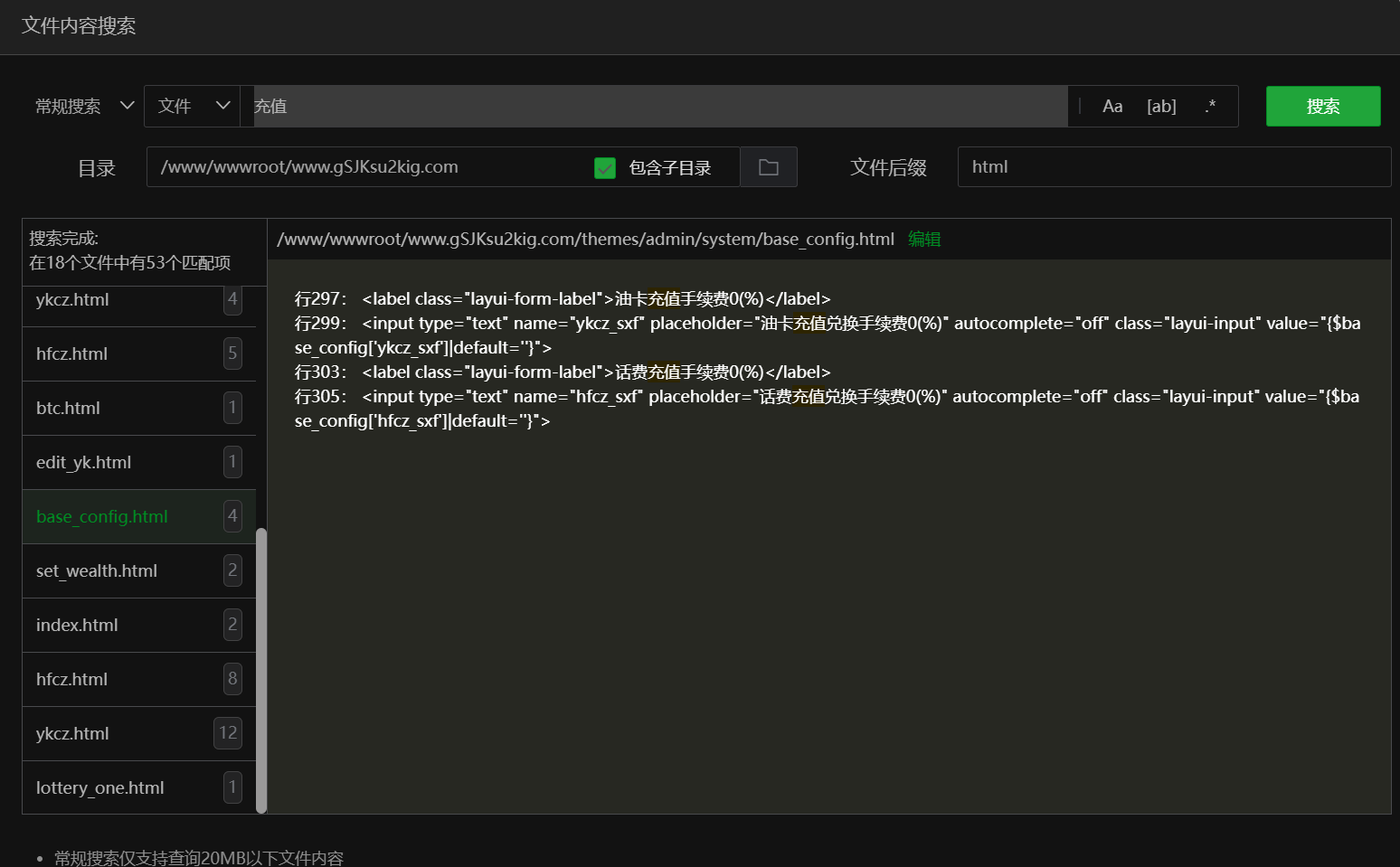Toggle case-sensitive Aa search option
The width and height of the screenshot is (1400, 867).
coord(1112,107)
